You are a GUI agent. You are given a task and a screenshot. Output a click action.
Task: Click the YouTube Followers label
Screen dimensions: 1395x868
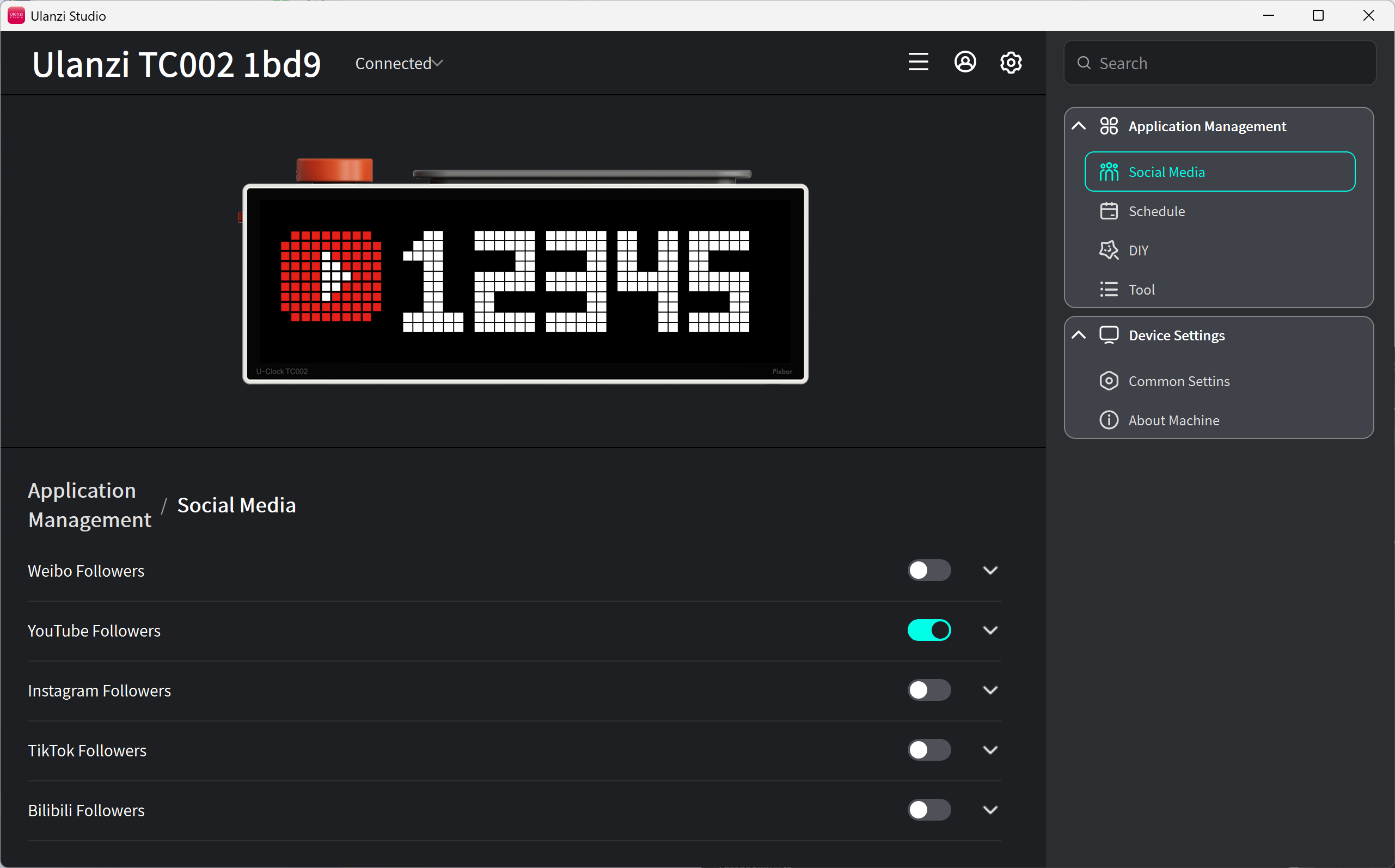(x=94, y=631)
